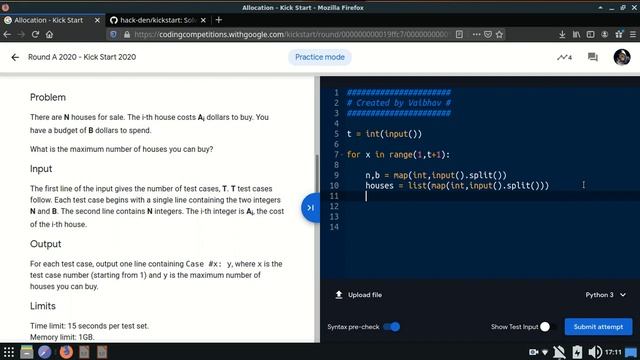Save page to Pocket icon
The image size is (640, 360).
click(488, 34)
